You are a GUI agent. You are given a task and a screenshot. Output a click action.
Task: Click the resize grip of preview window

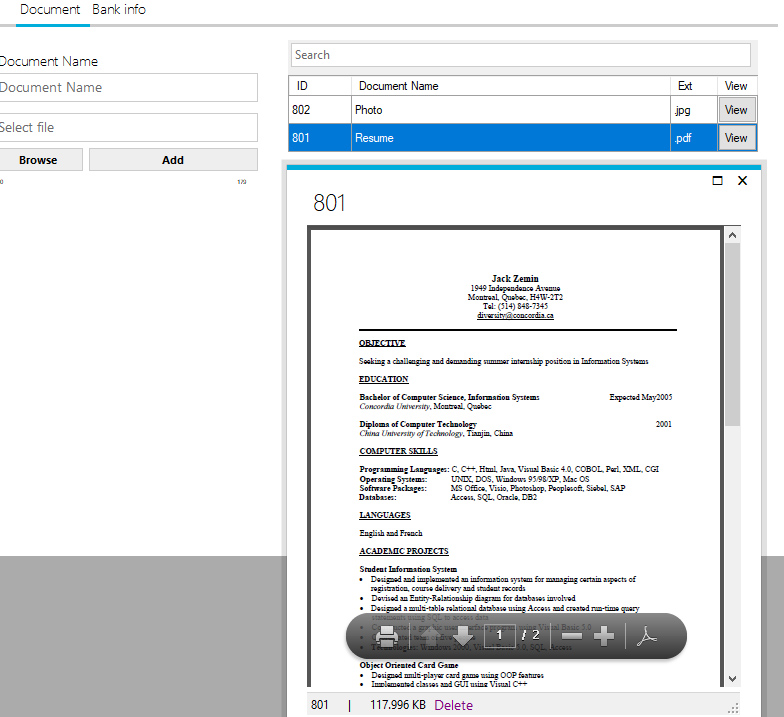click(x=734, y=708)
